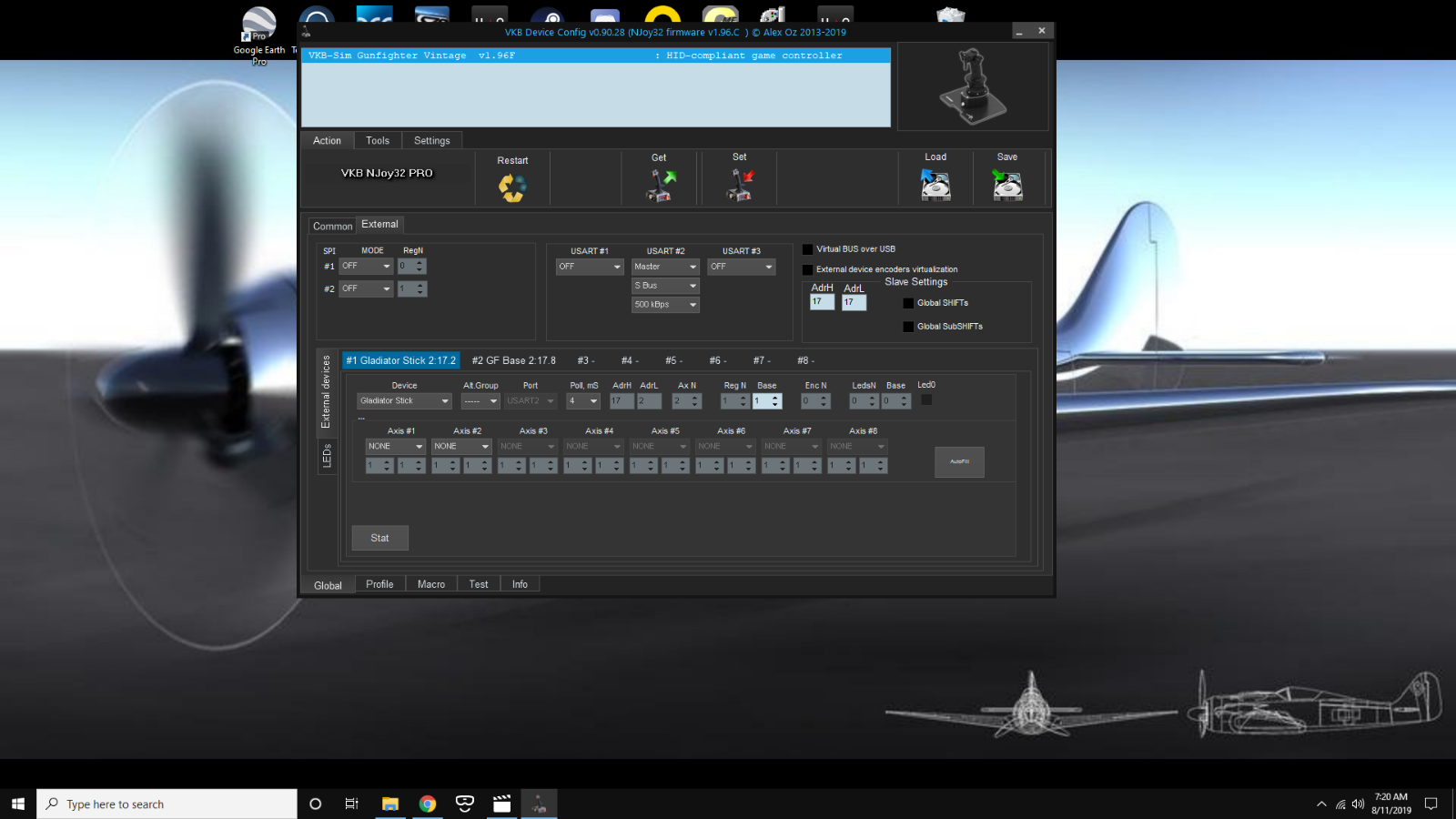
Task: Open the volume control in system tray
Action: click(1358, 804)
